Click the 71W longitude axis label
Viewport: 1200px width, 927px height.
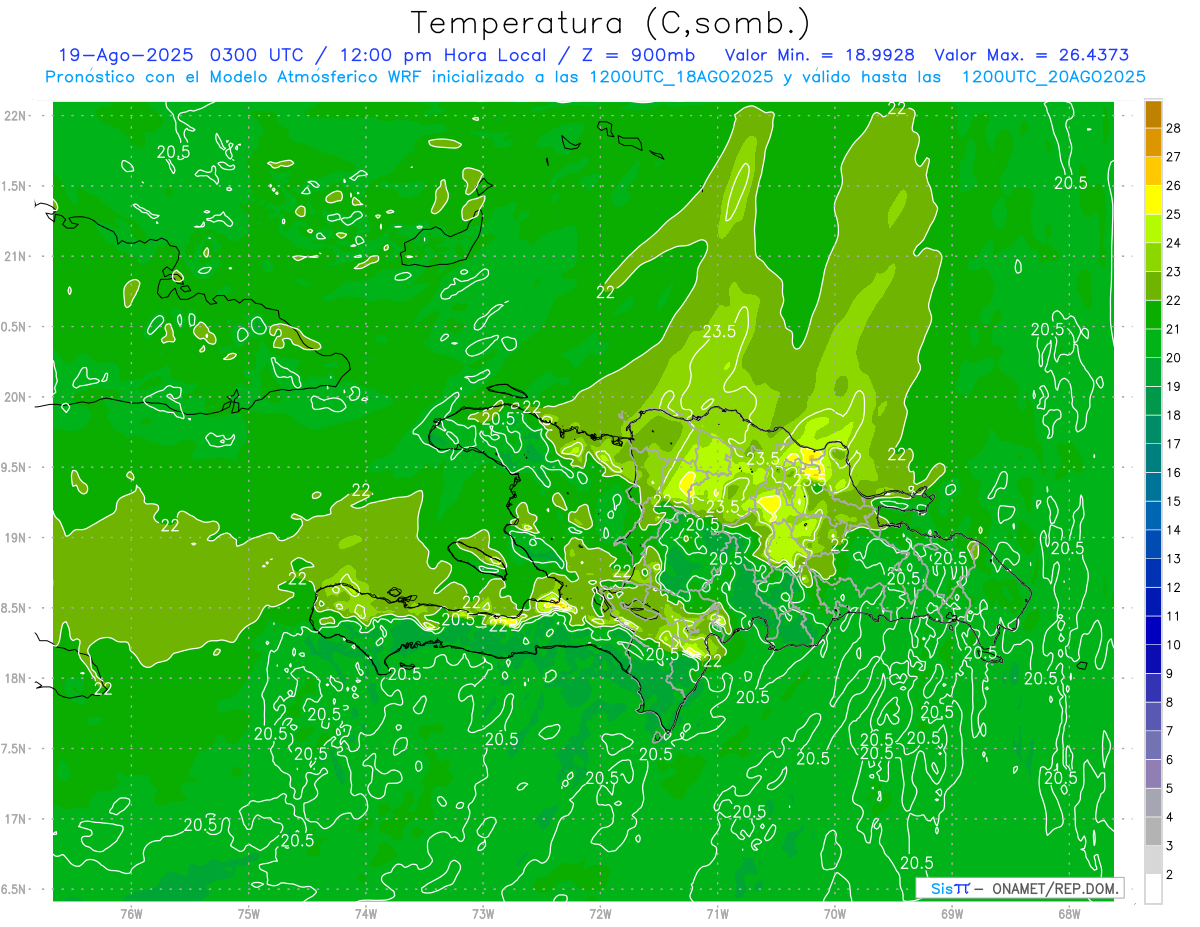[717, 913]
